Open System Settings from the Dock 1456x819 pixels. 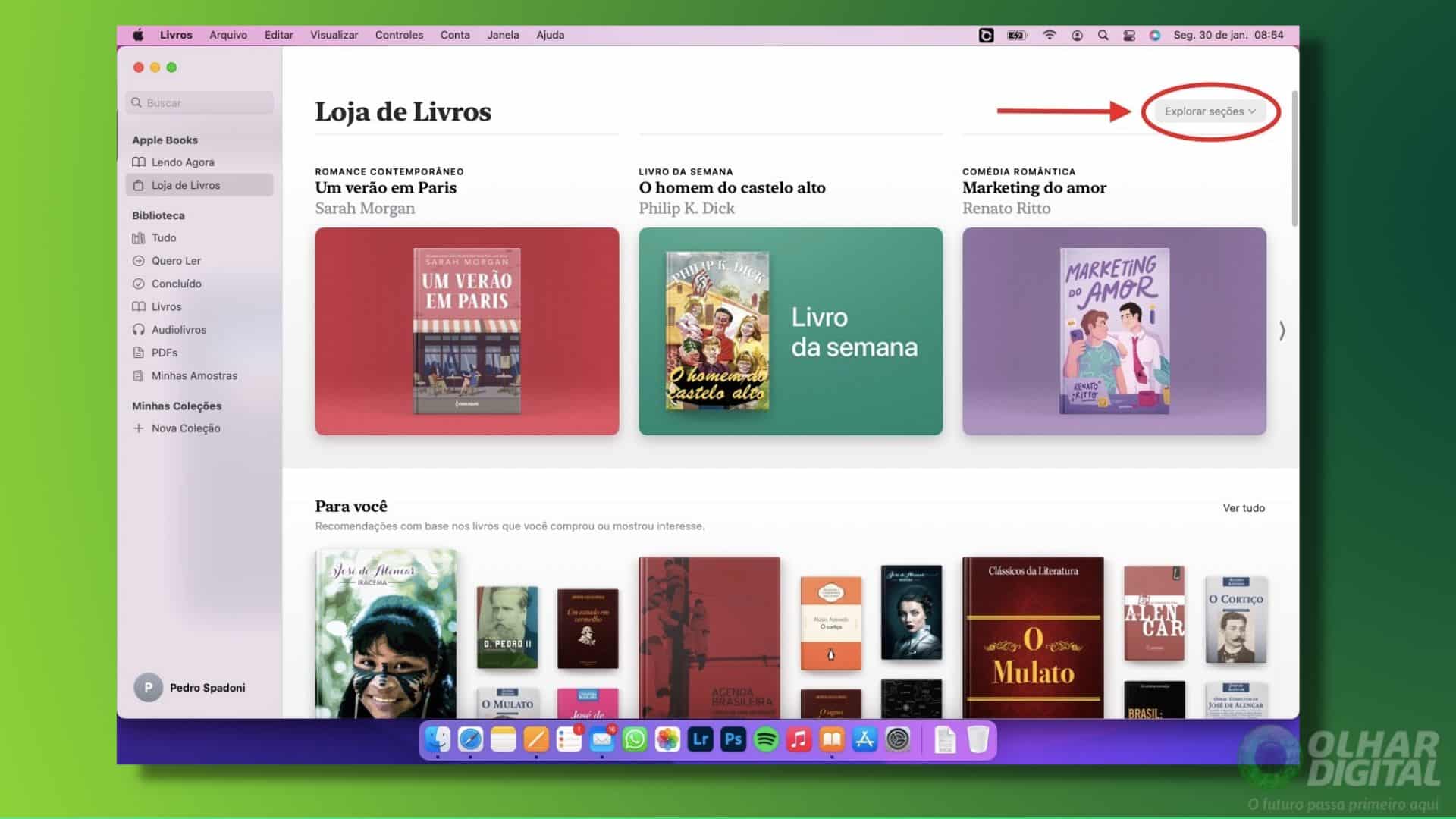point(898,739)
